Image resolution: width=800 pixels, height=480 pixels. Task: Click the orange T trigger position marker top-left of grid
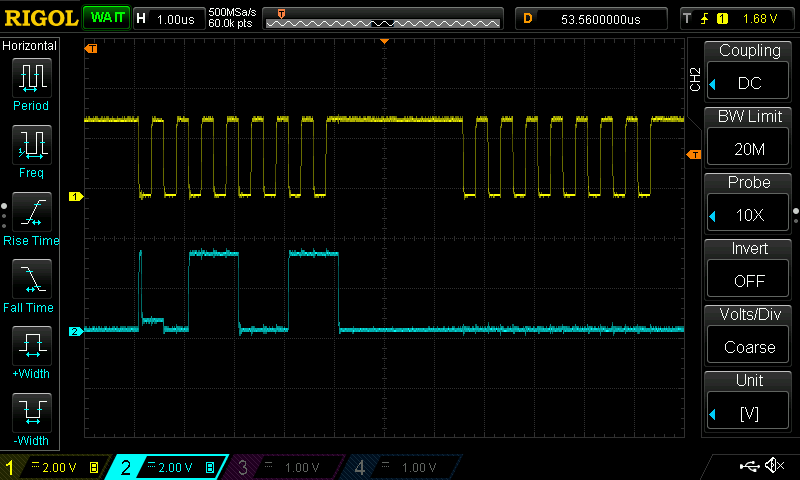(91, 48)
